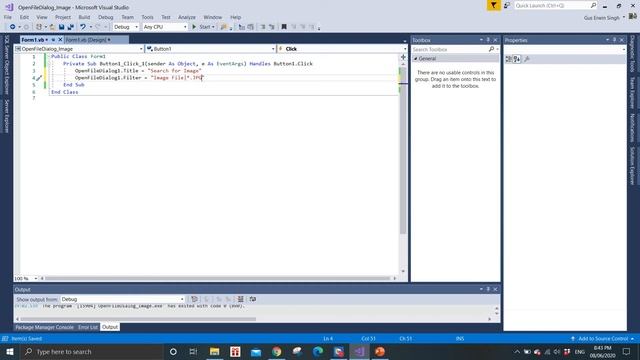The height and width of the screenshot is (360, 640).
Task: Click the New Project toolbar icon
Action: (x=39, y=27)
